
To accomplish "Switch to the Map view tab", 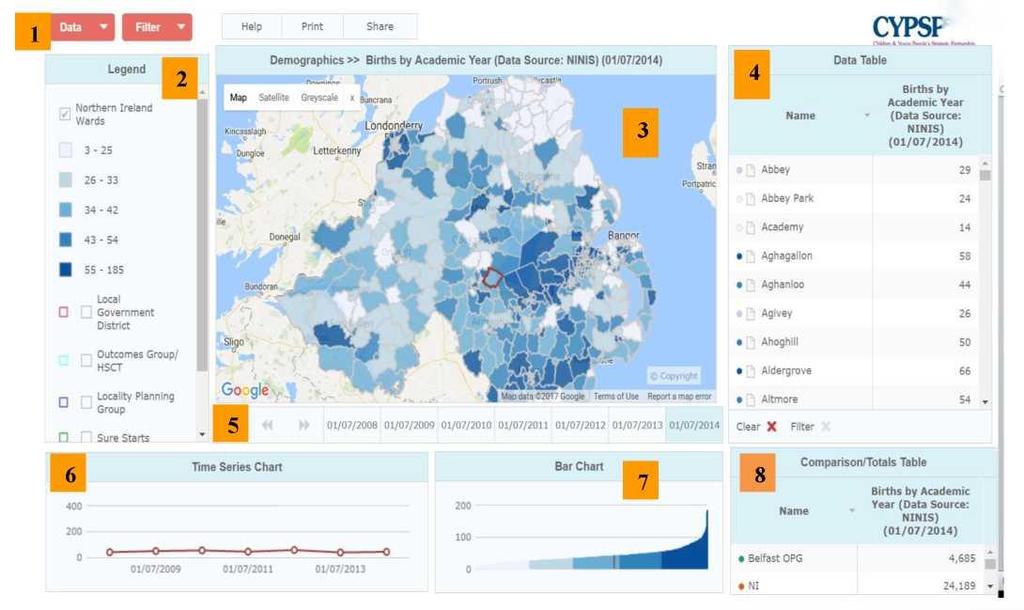I will tap(238, 97).
